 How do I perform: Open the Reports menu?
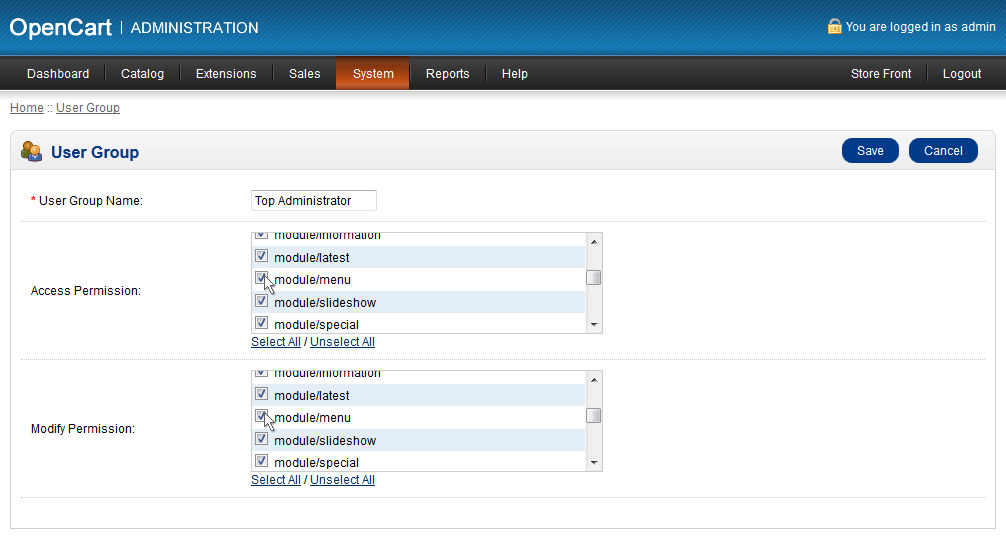(447, 74)
